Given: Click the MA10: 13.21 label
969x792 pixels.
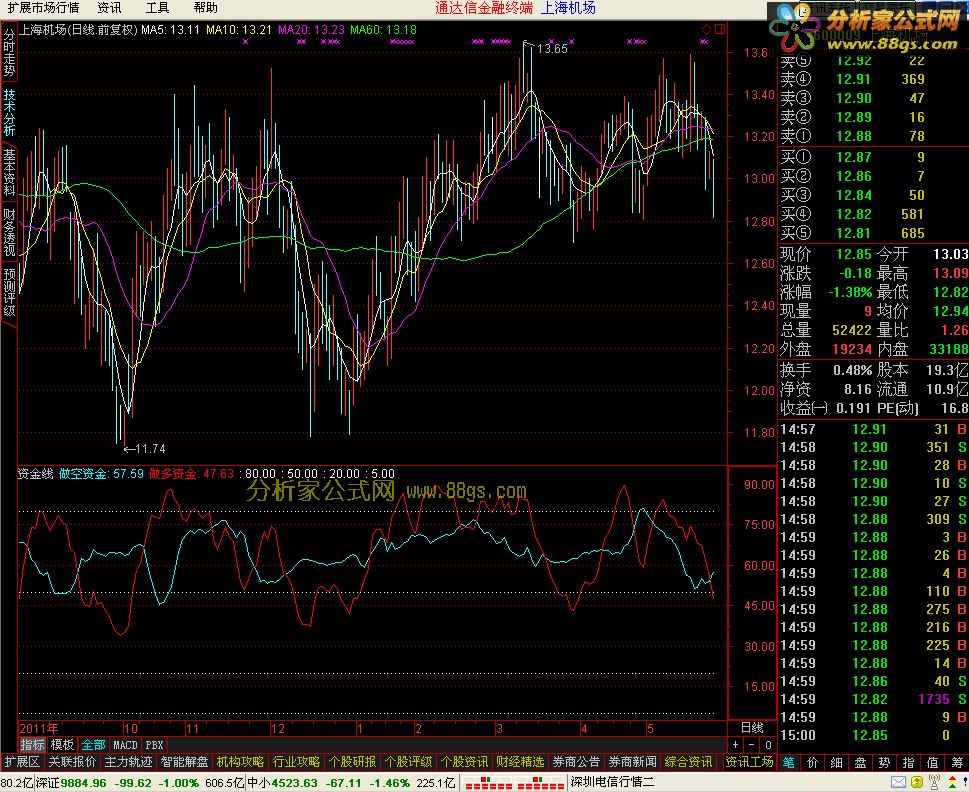Looking at the screenshot, I should click(x=239, y=30).
